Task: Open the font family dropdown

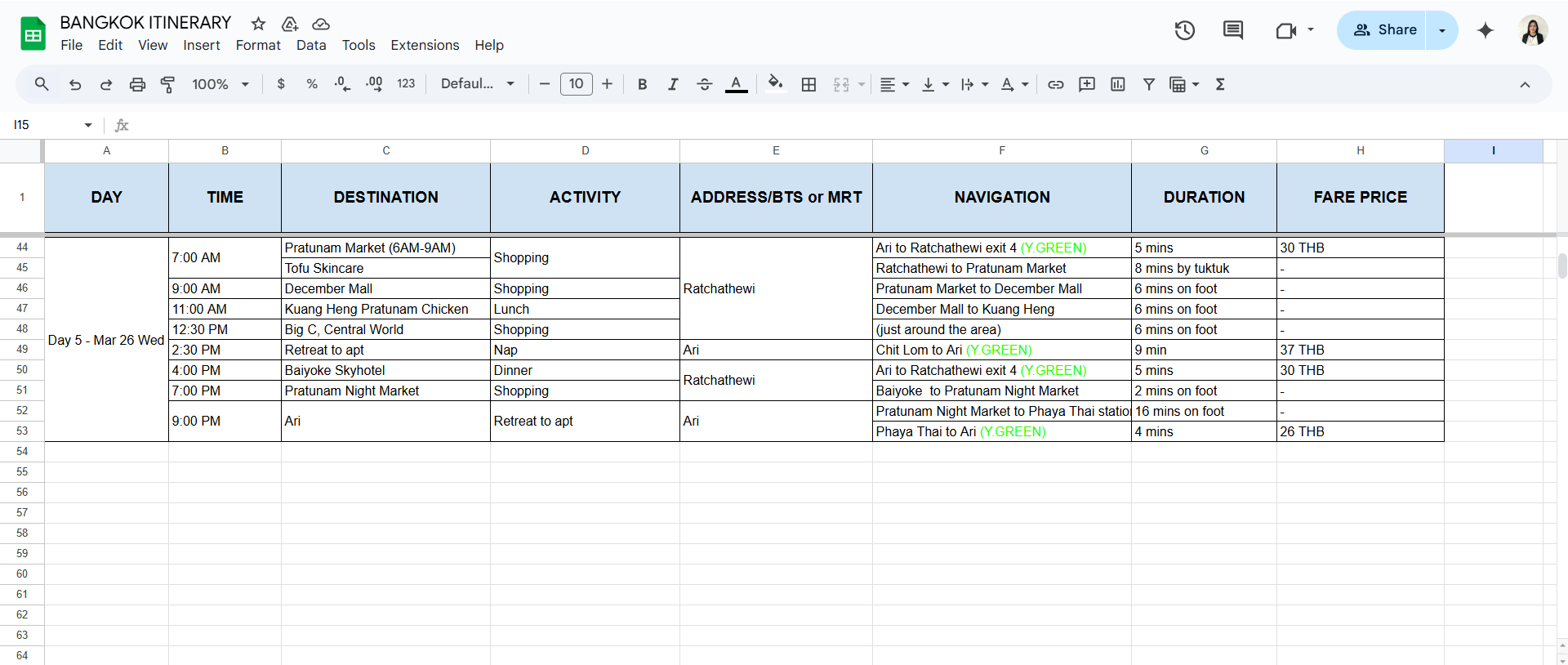Action: pos(478,84)
